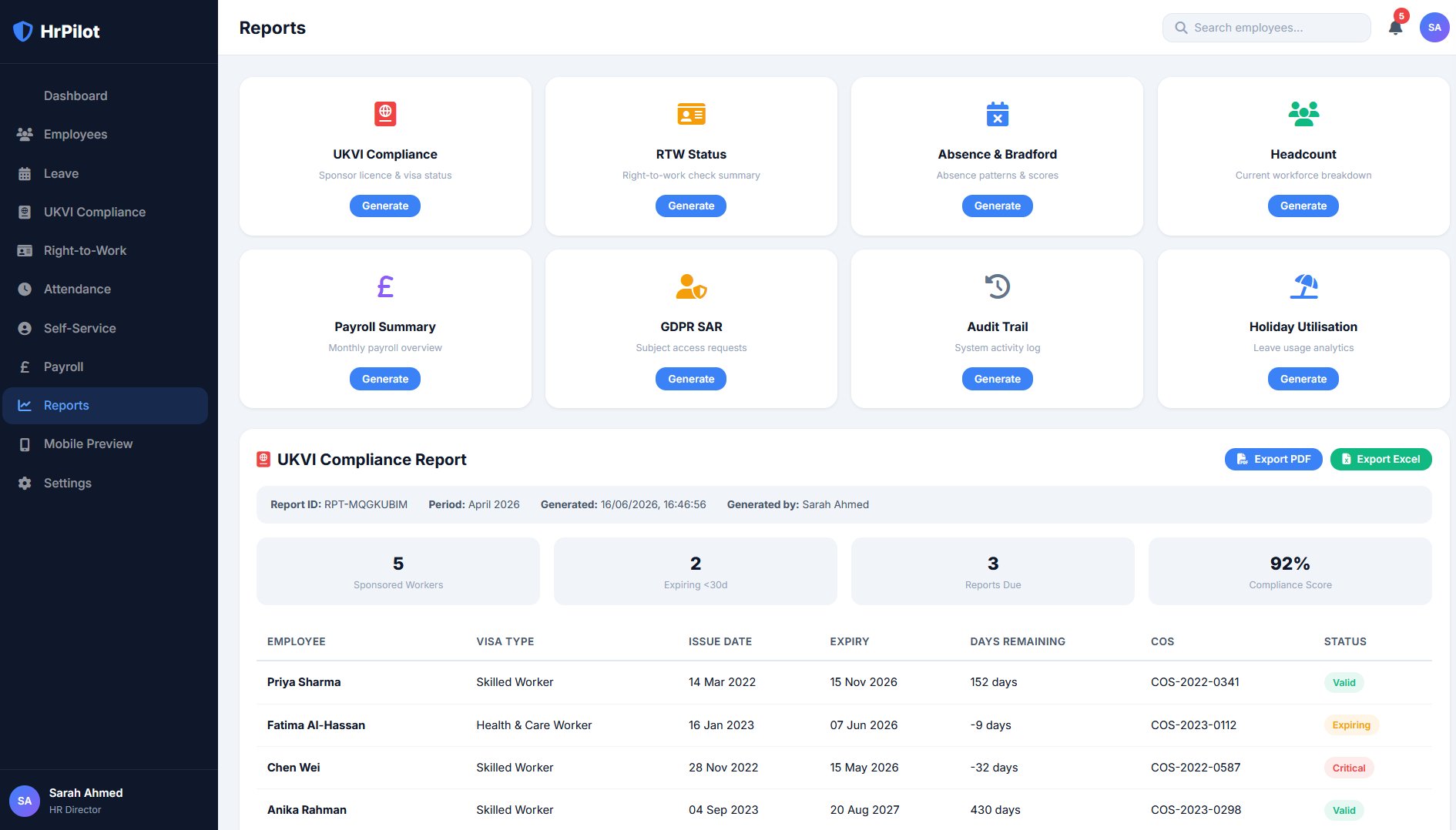The image size is (1456, 830).
Task: Export the report to Excel
Action: [x=1381, y=459]
